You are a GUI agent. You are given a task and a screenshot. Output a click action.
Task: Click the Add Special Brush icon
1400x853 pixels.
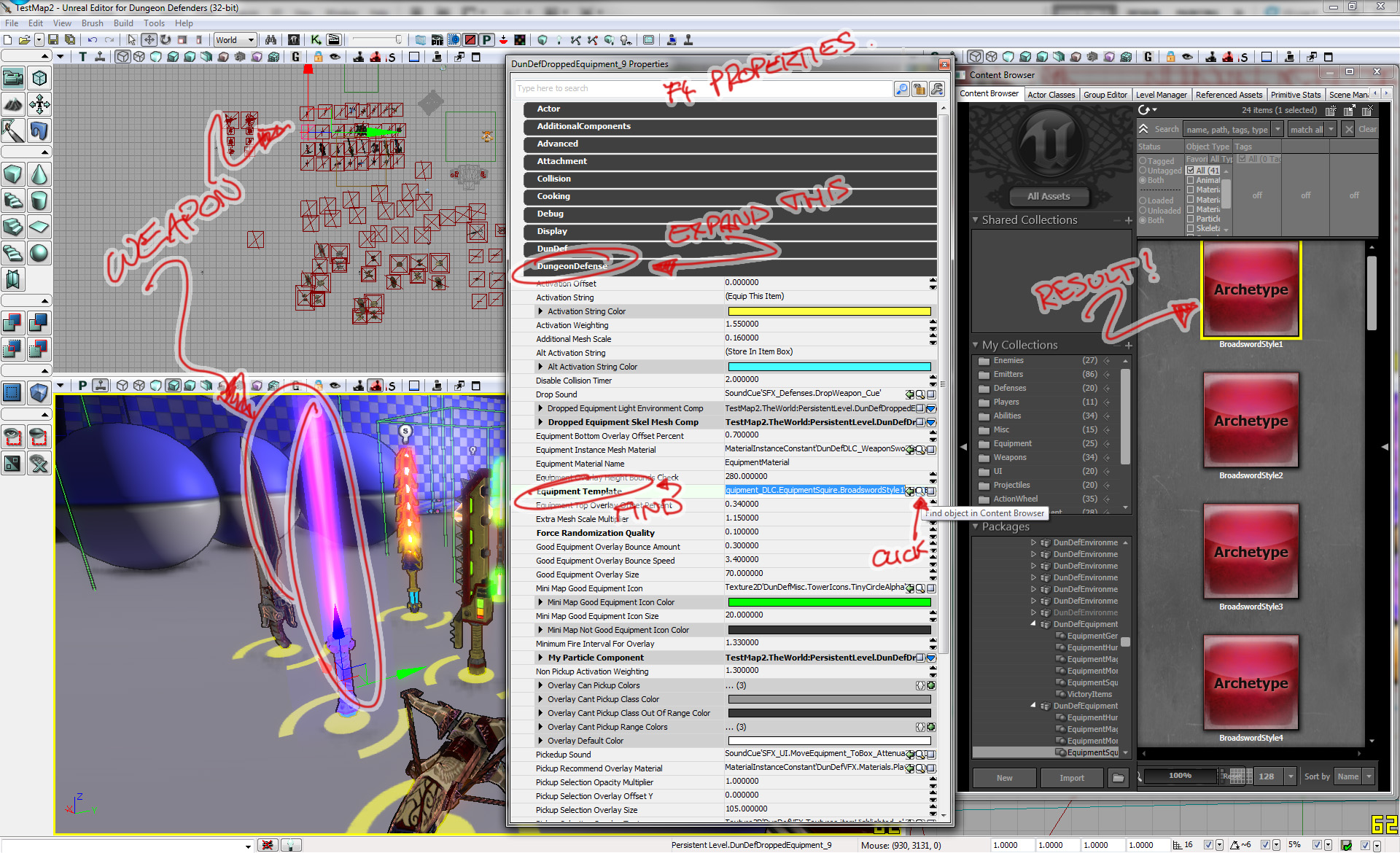(13, 393)
